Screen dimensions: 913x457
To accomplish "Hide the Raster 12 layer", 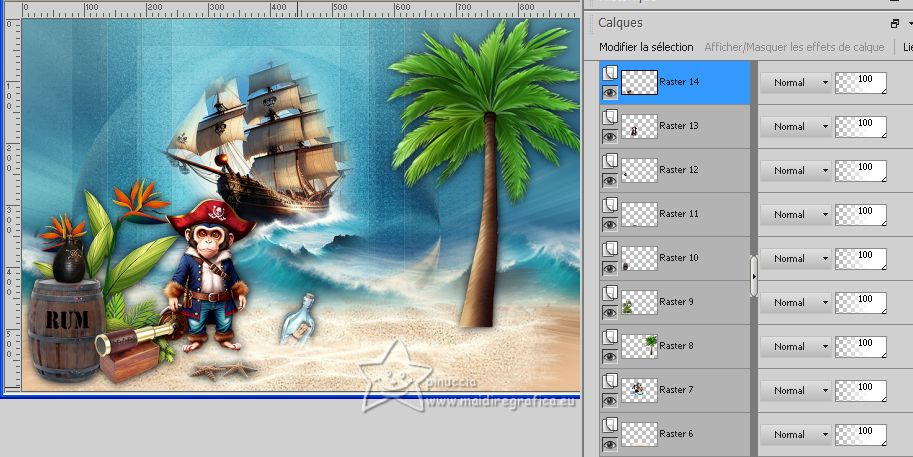I will pyautogui.click(x=610, y=180).
